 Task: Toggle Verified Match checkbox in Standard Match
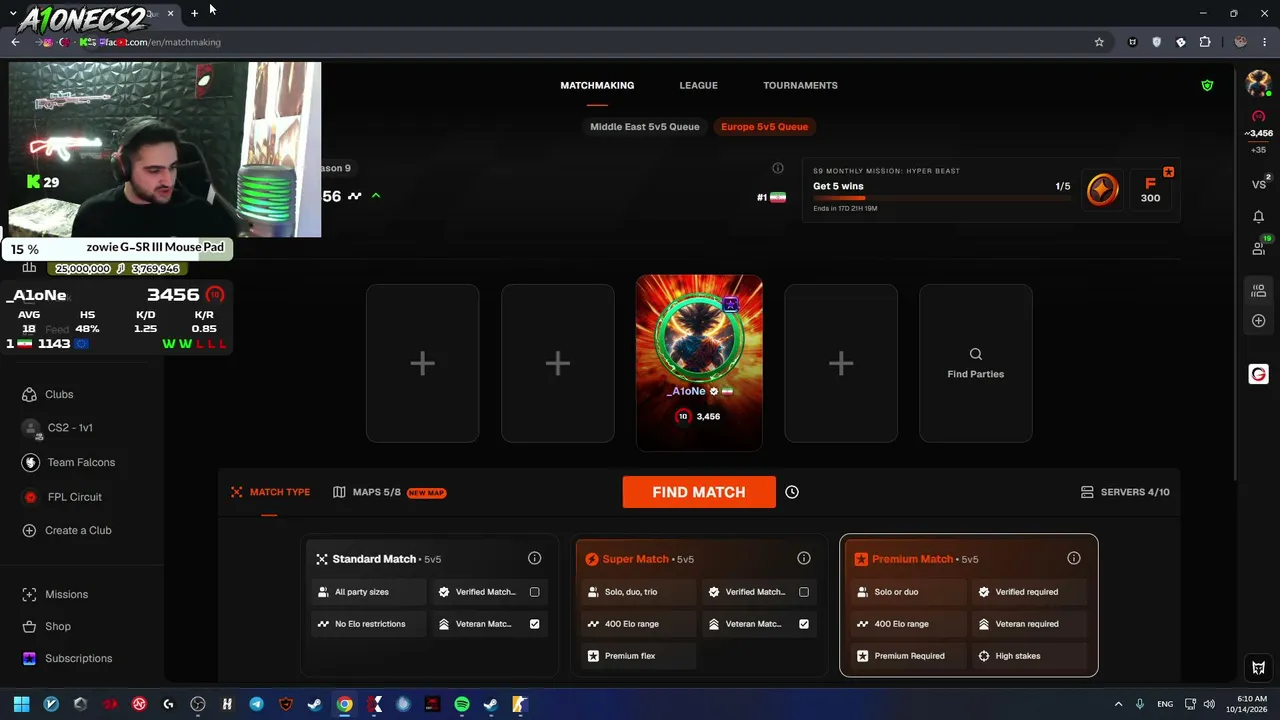click(x=534, y=592)
